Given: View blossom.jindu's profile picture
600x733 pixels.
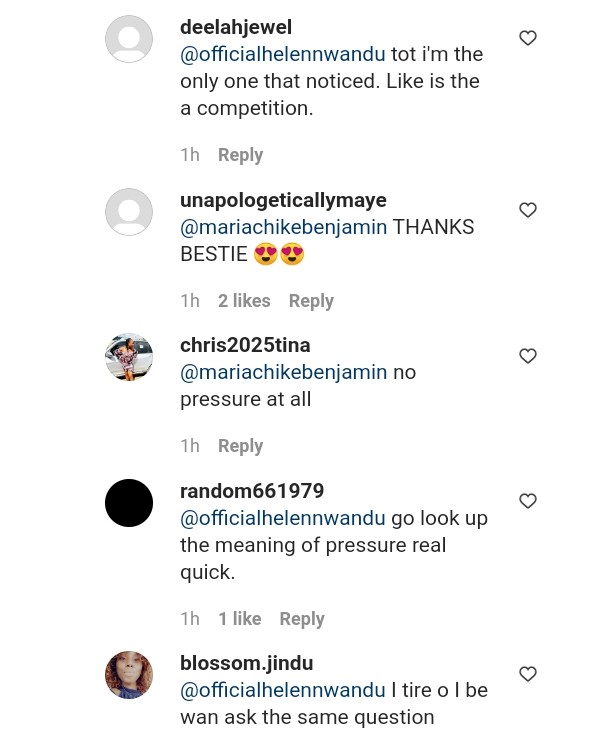Looking at the screenshot, I should point(129,675).
